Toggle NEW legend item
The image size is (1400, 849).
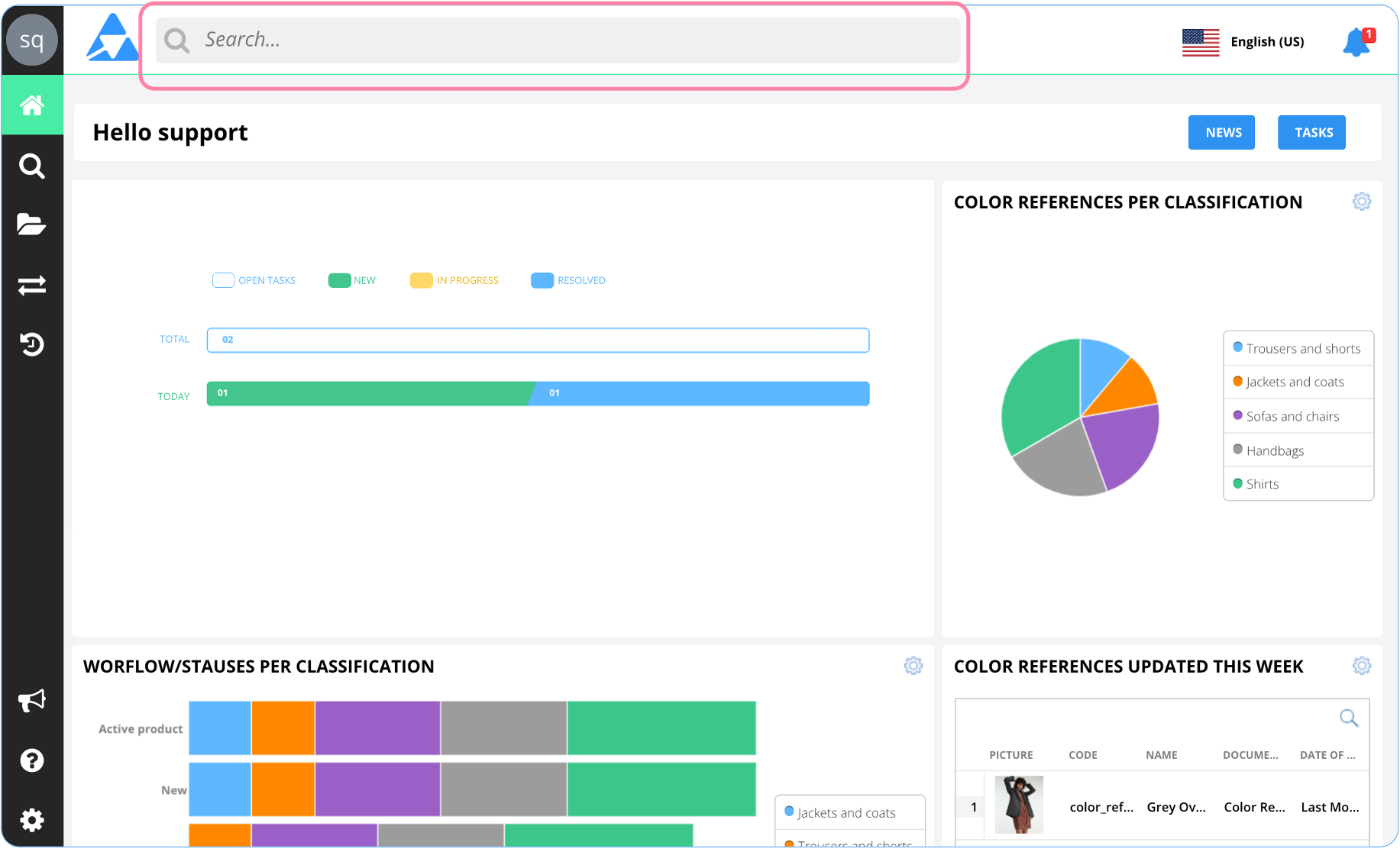[x=352, y=280]
